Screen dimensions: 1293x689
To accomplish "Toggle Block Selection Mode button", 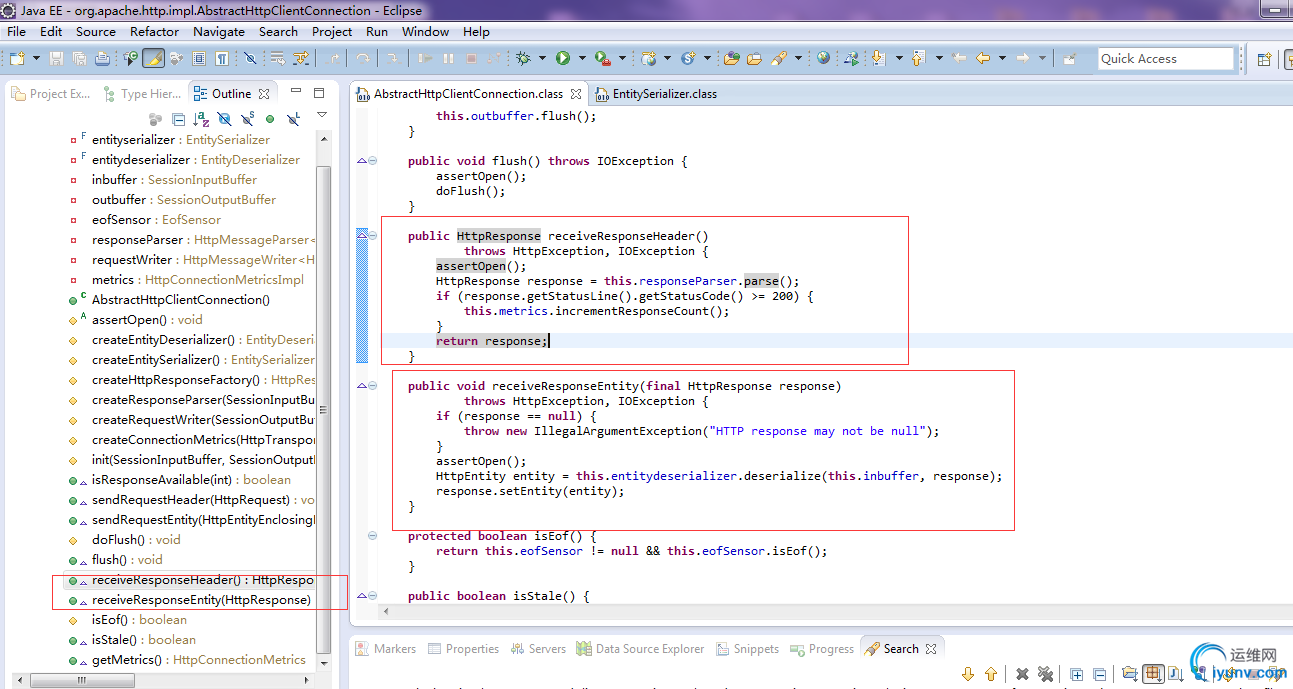I will click(199, 58).
